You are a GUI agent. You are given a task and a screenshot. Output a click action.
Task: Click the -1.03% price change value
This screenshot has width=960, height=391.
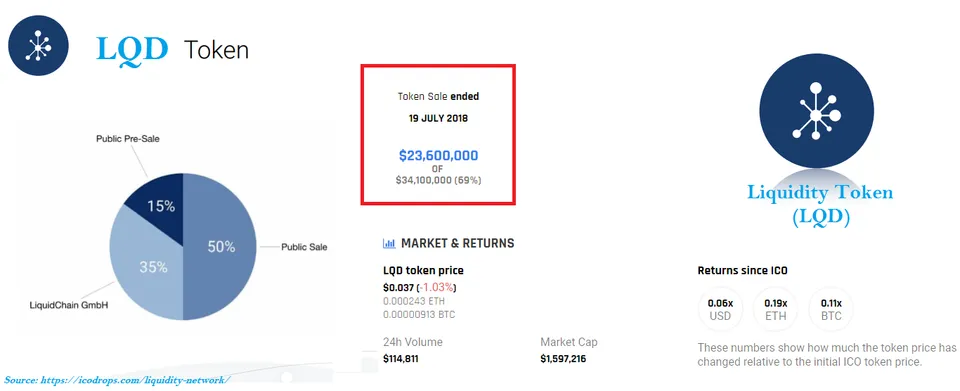(437, 288)
